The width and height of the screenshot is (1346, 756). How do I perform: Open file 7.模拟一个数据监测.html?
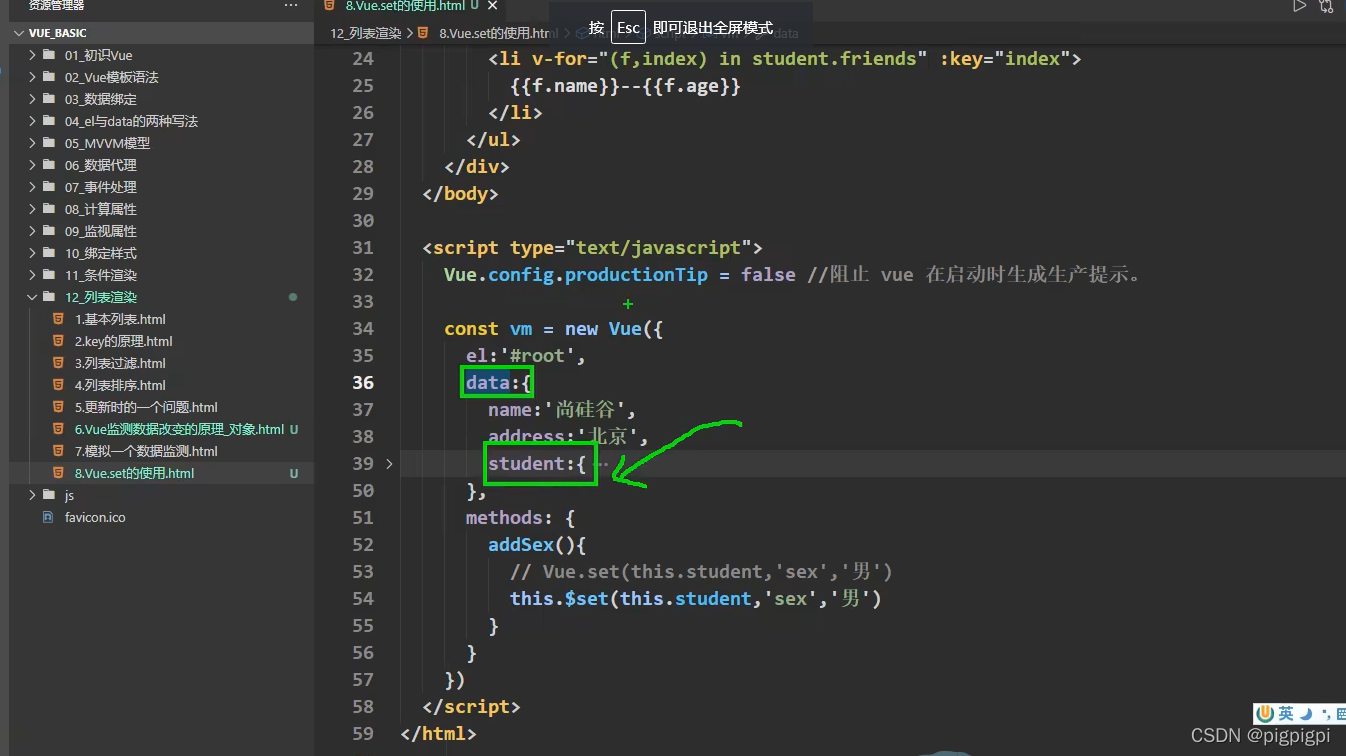click(146, 451)
